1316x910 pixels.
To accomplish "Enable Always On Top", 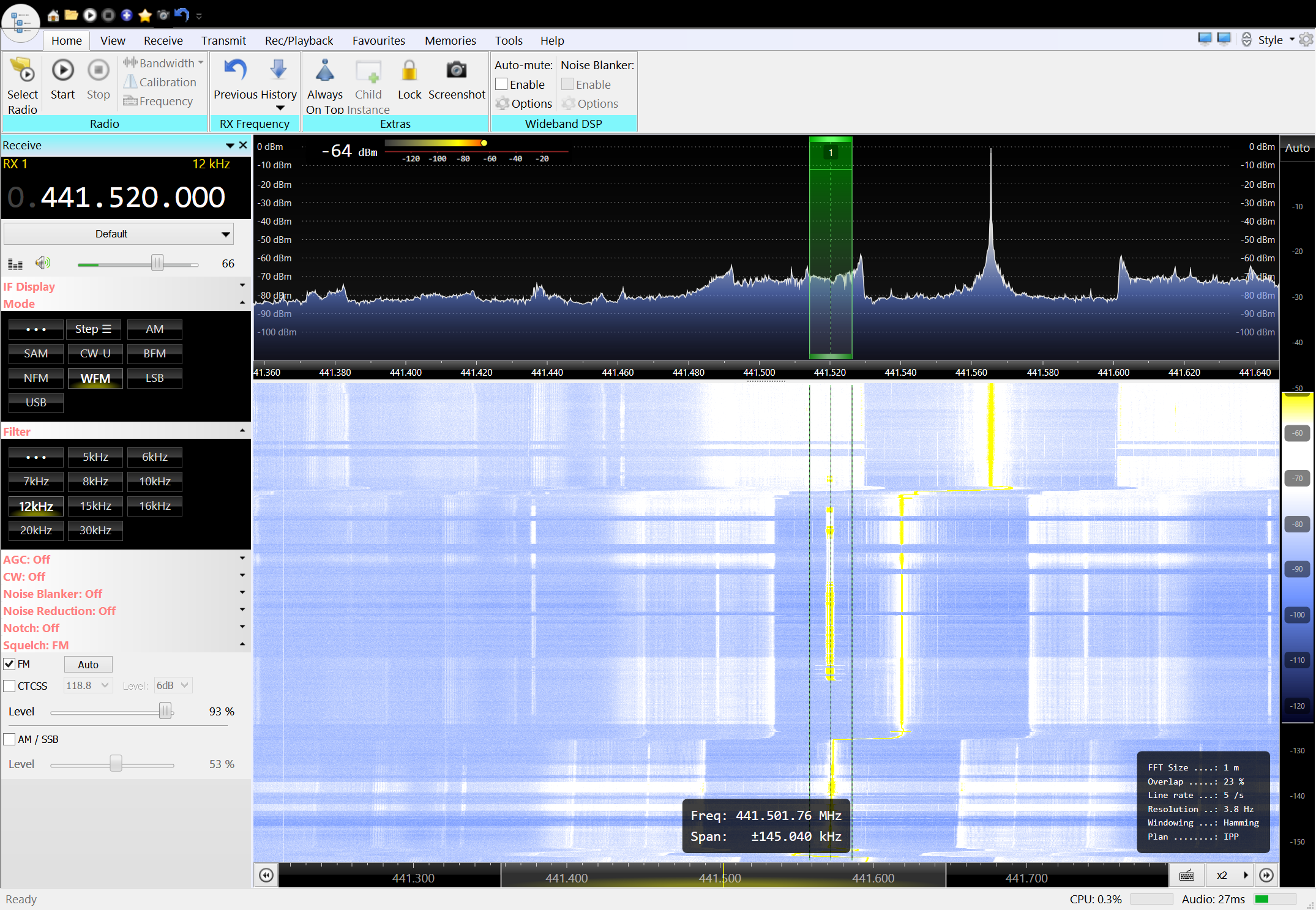I will pyautogui.click(x=325, y=71).
